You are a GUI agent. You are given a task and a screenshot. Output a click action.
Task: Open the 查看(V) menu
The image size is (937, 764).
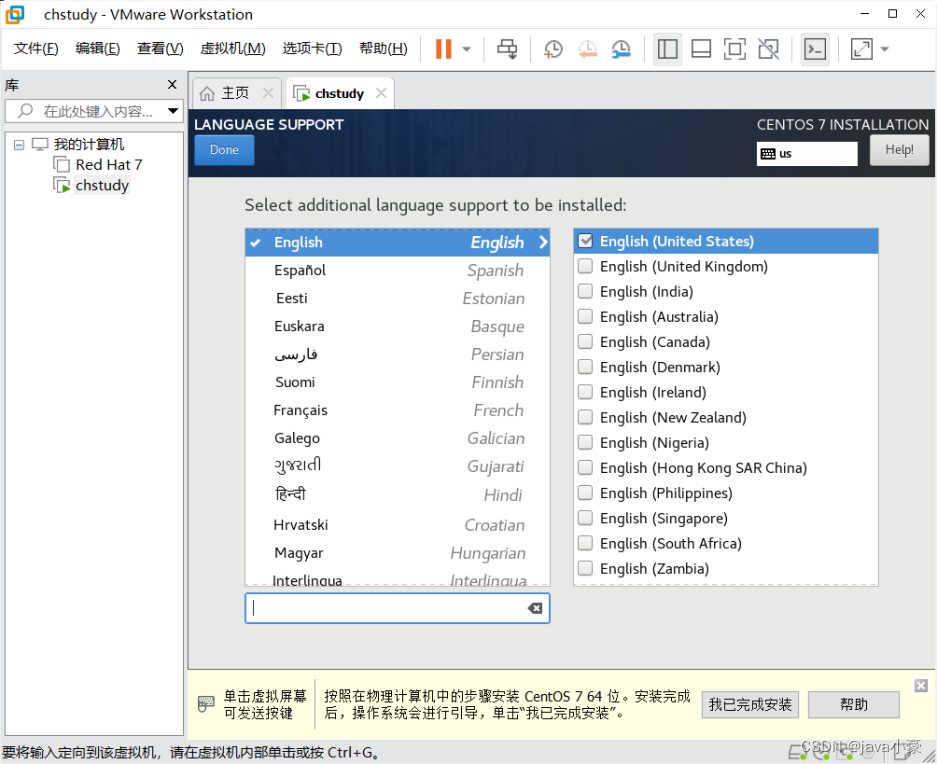160,48
